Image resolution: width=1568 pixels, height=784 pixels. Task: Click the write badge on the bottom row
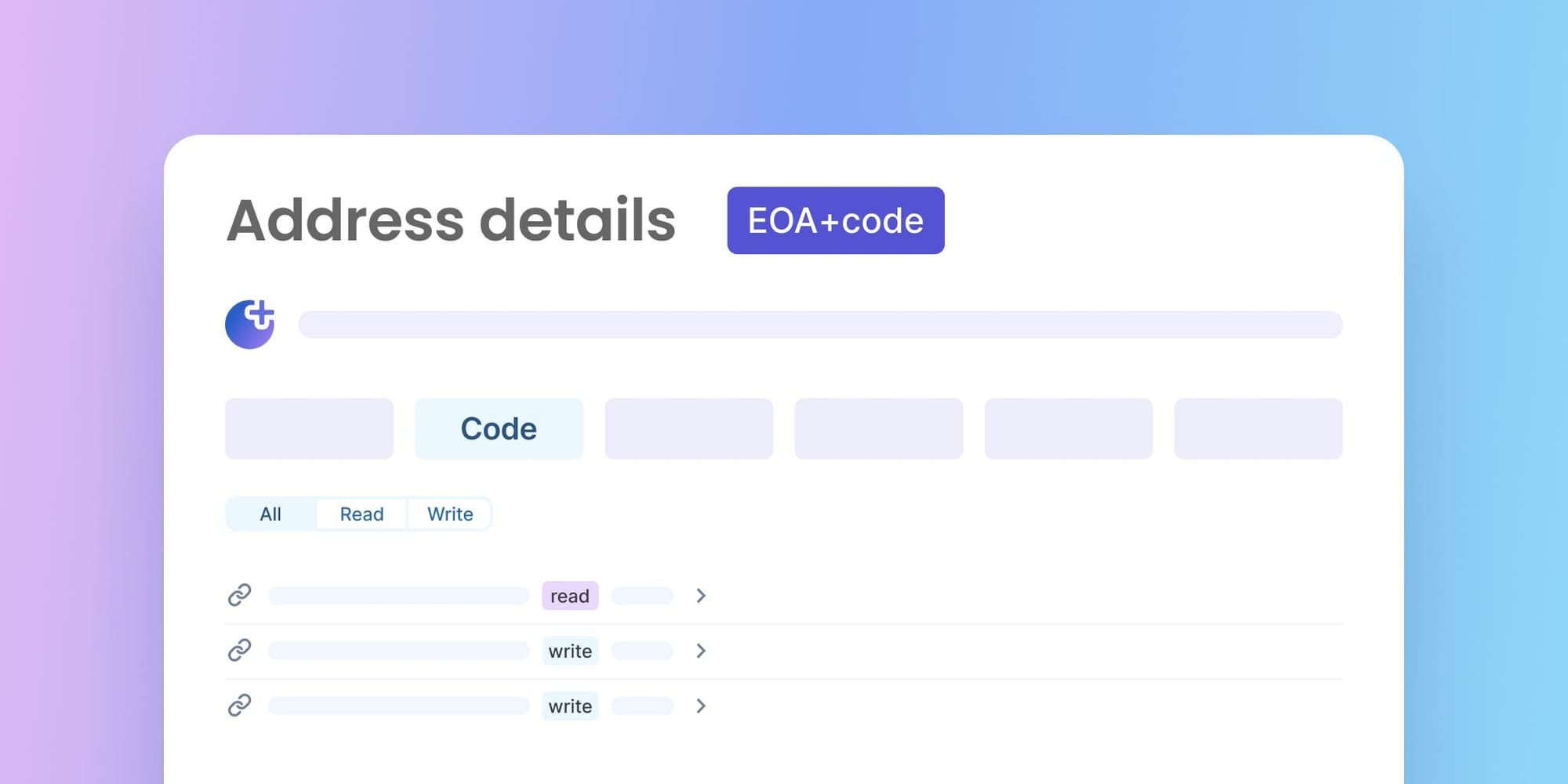click(570, 706)
